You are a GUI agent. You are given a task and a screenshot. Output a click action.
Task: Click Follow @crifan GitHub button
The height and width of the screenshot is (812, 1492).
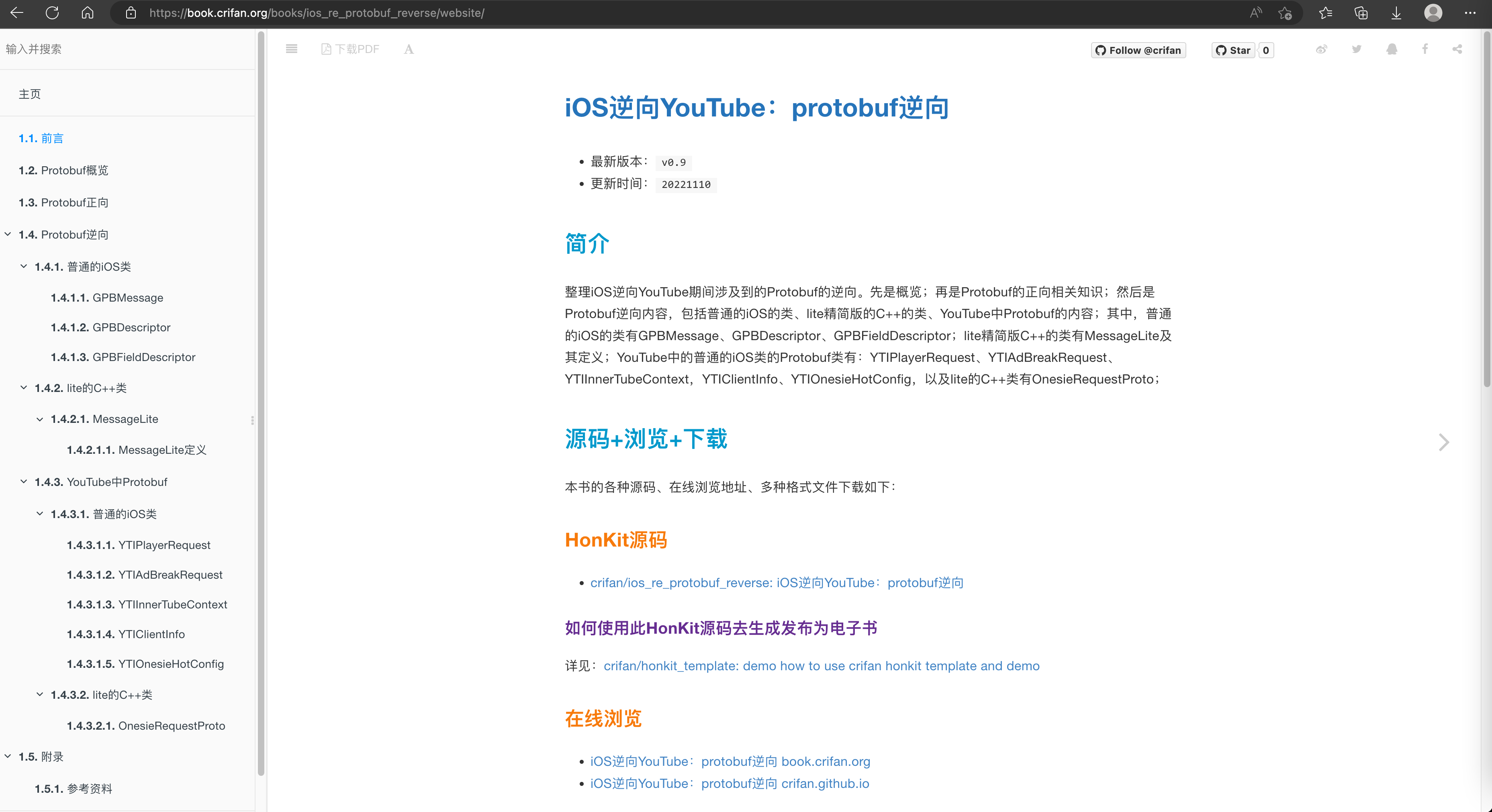(1138, 50)
